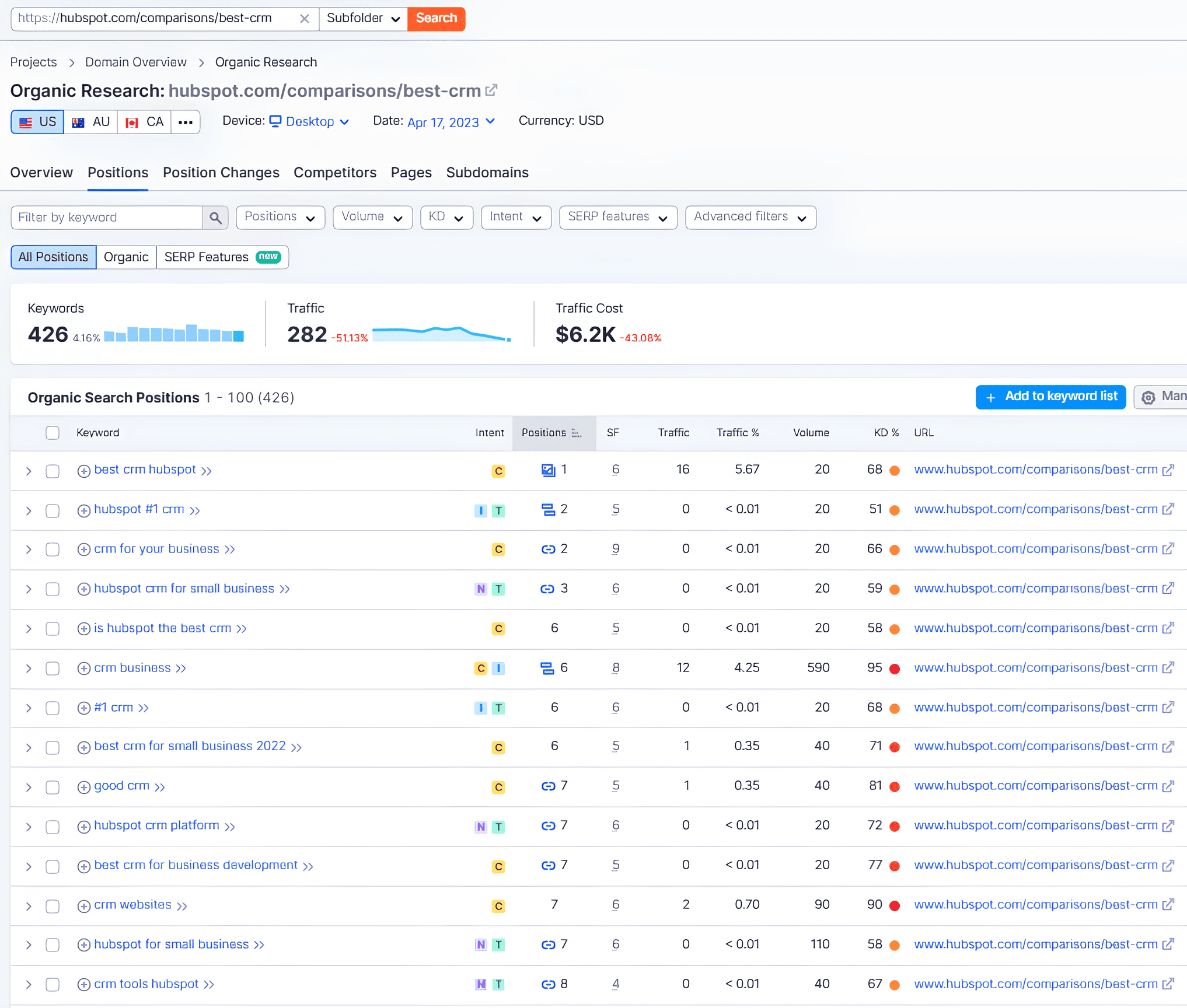
Task: Open external URL icon in '#1 crm' row
Action: coord(1168,708)
